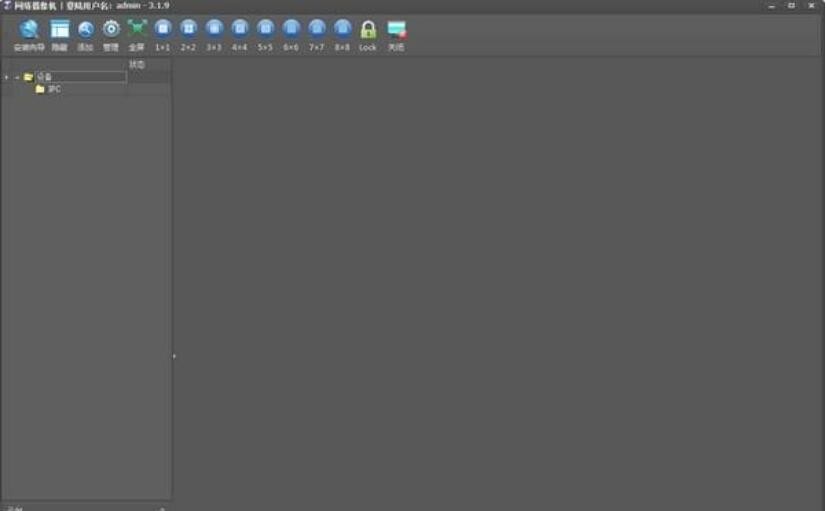Select the 1×1 view layout
Screen dimensions: 826x511
click(x=163, y=30)
